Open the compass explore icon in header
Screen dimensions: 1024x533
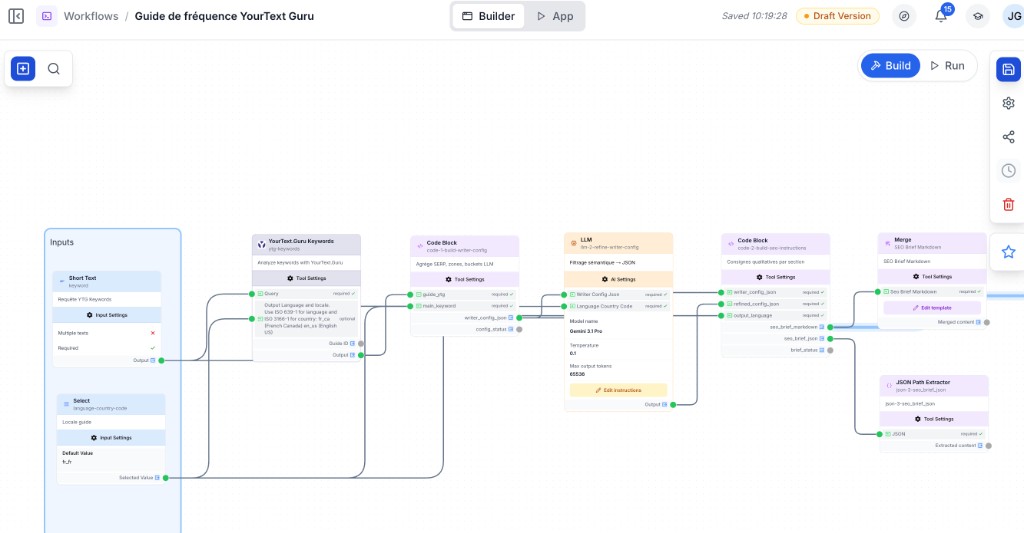tap(904, 16)
